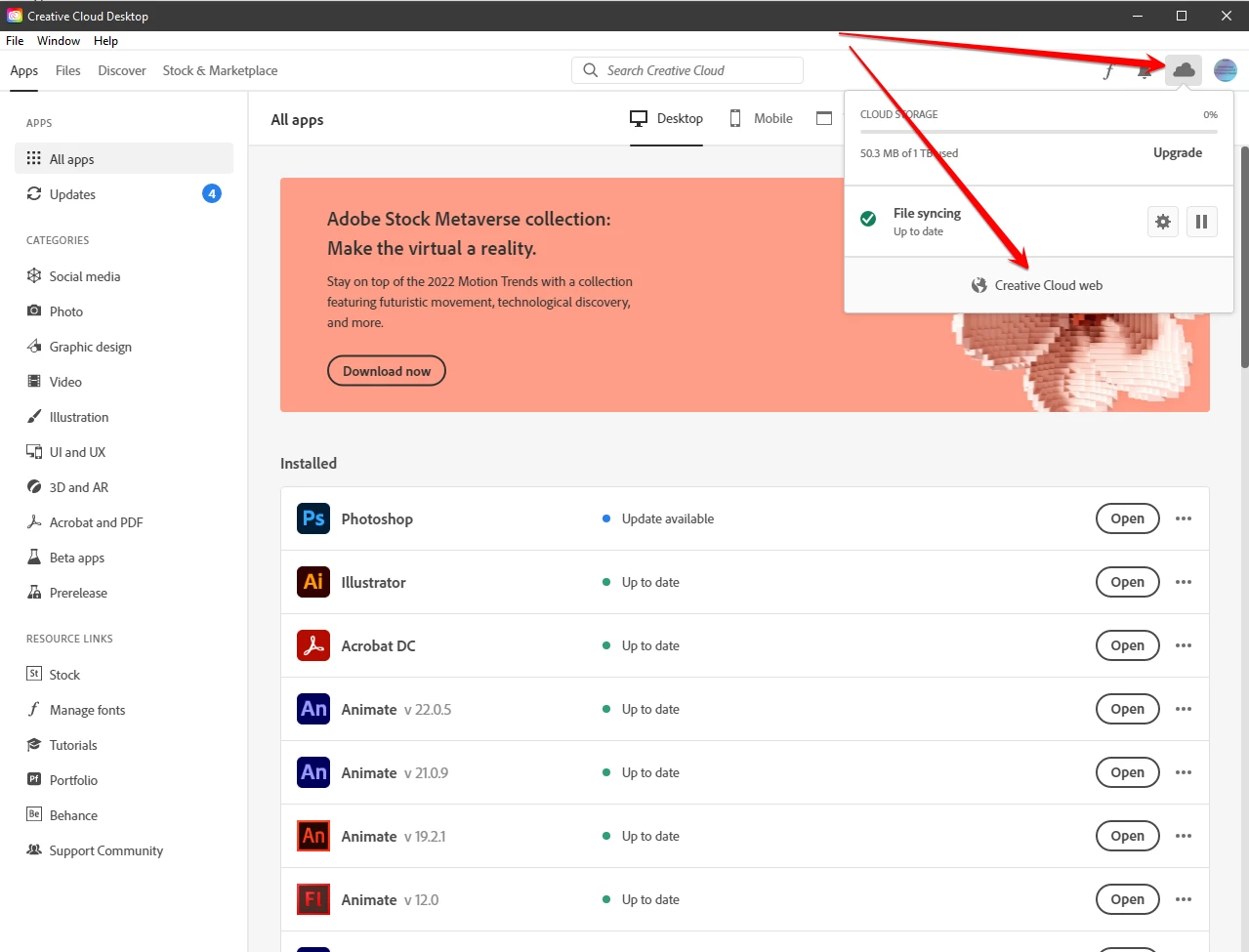Screen dimensions: 1249x952
Task: Open the cloud activity icon in header
Action: click(x=1184, y=70)
